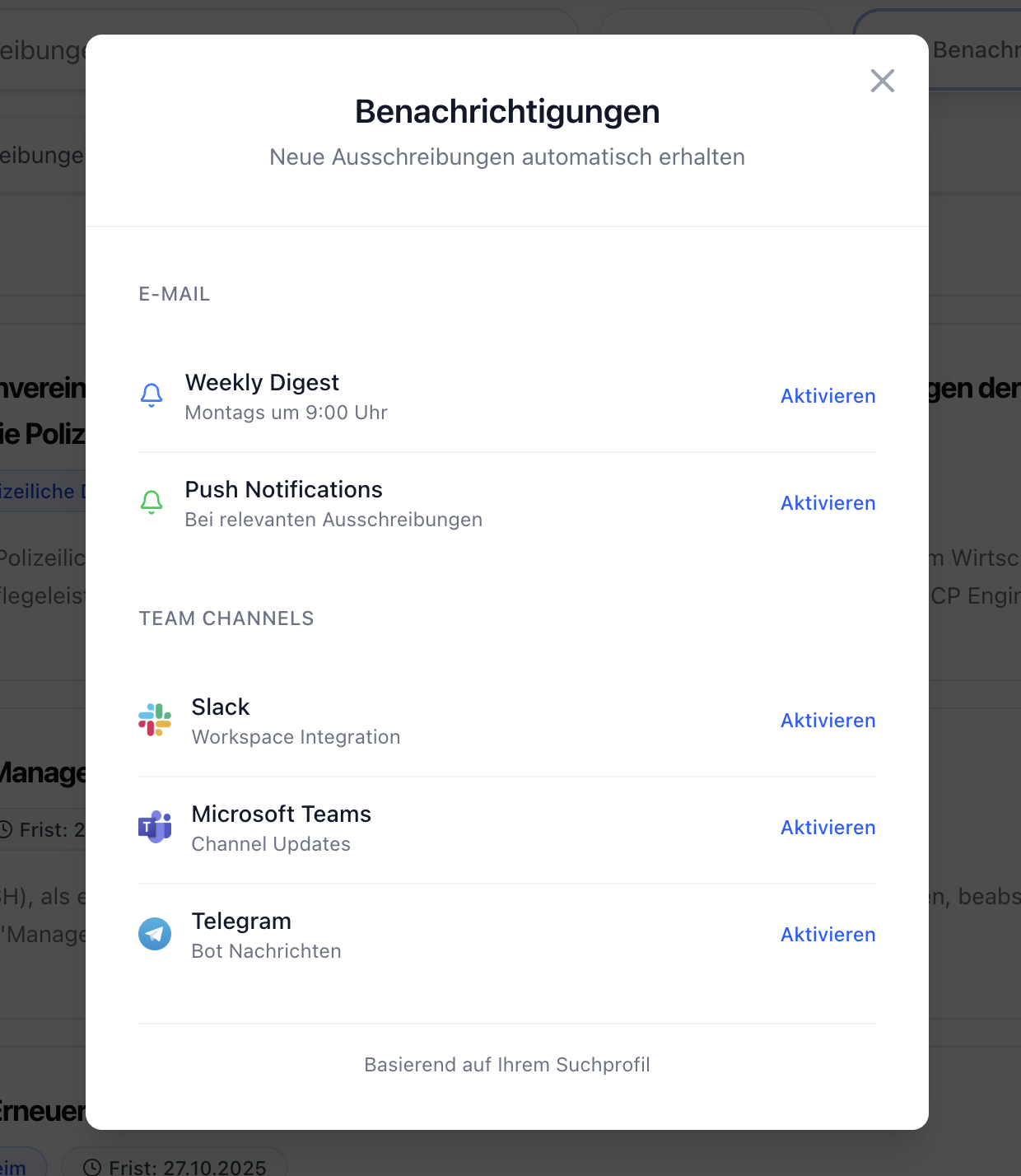1021x1176 pixels.
Task: Activate the Slack workspace integration
Action: tap(828, 721)
